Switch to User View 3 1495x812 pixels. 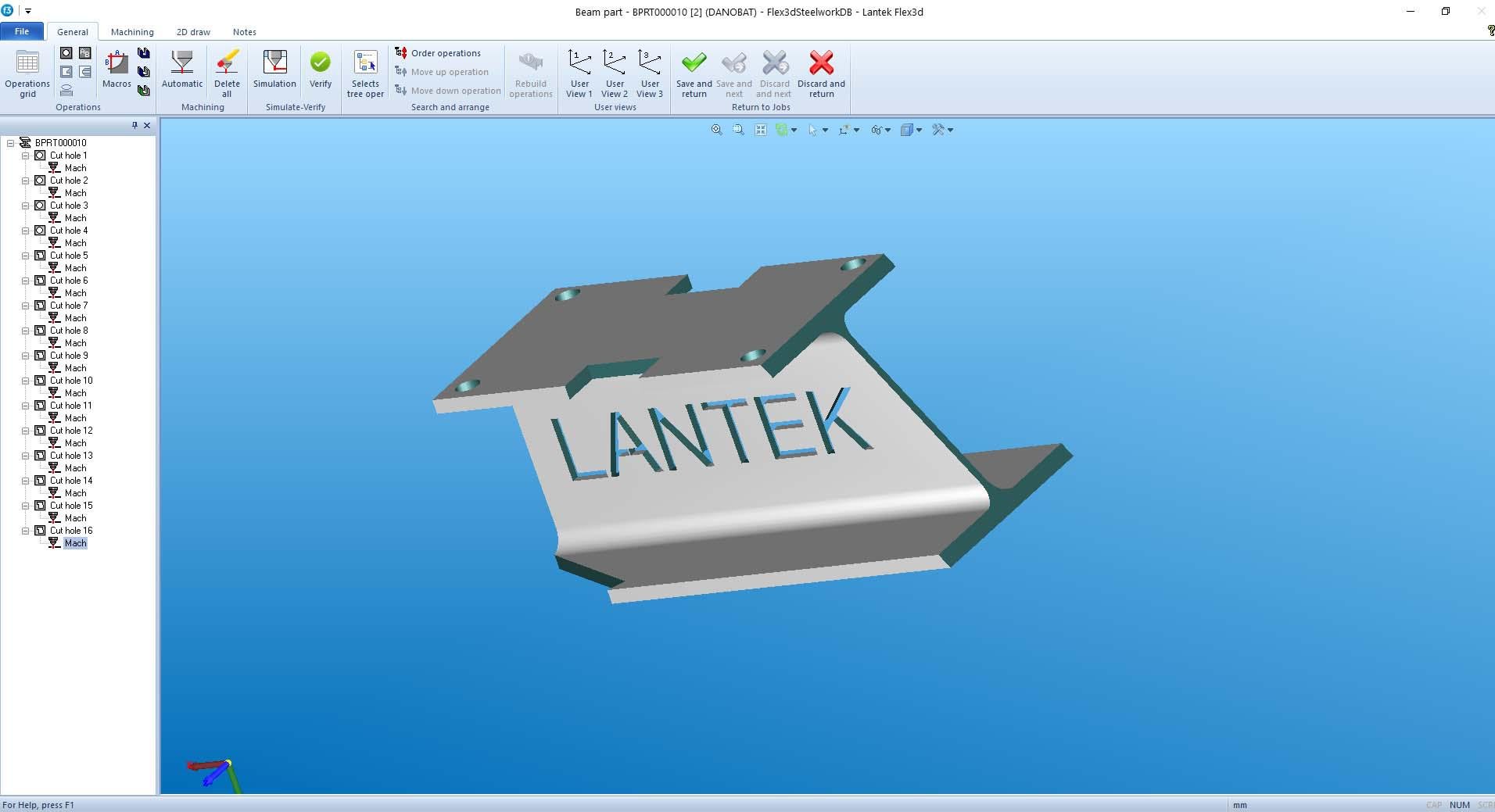pos(650,74)
